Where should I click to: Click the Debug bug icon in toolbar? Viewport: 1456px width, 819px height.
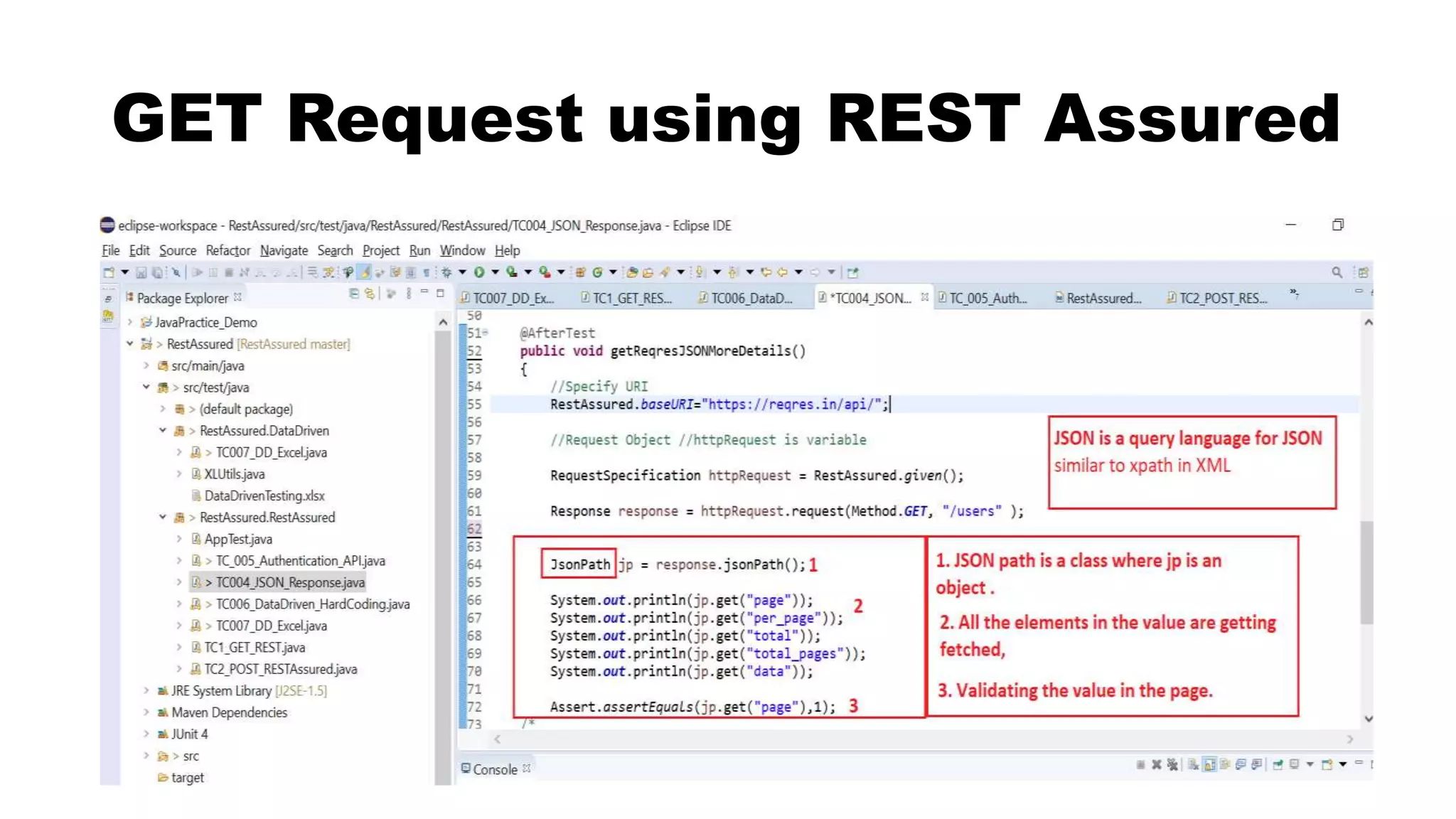[x=446, y=272]
